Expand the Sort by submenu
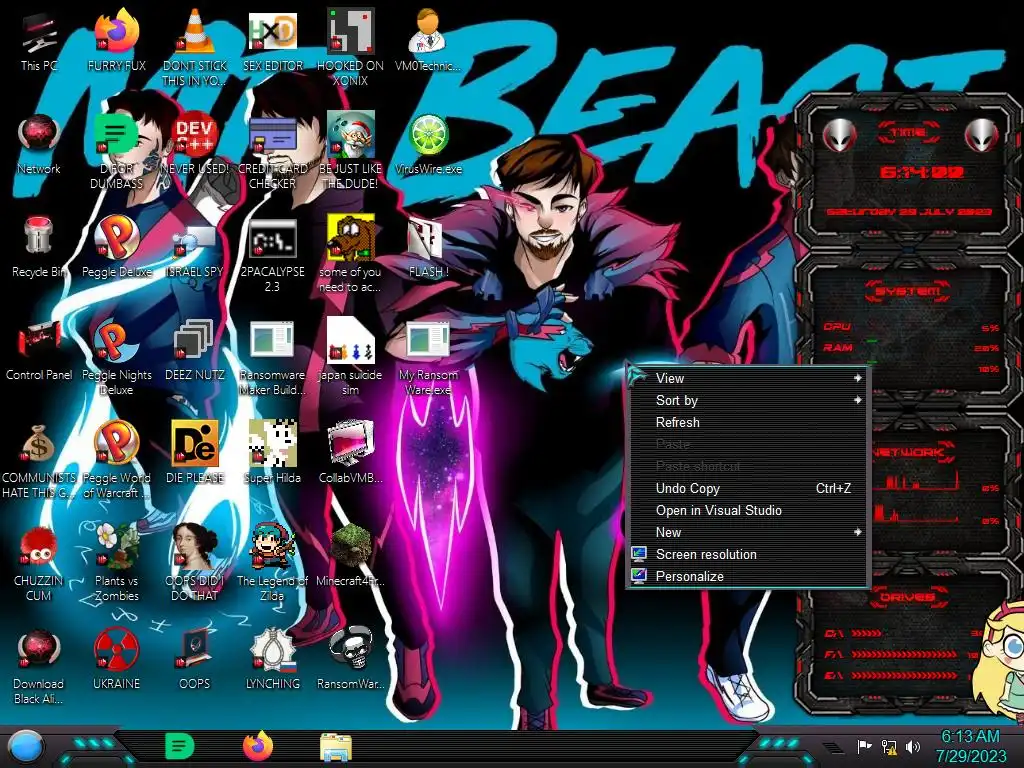1024x768 pixels. pos(746,400)
